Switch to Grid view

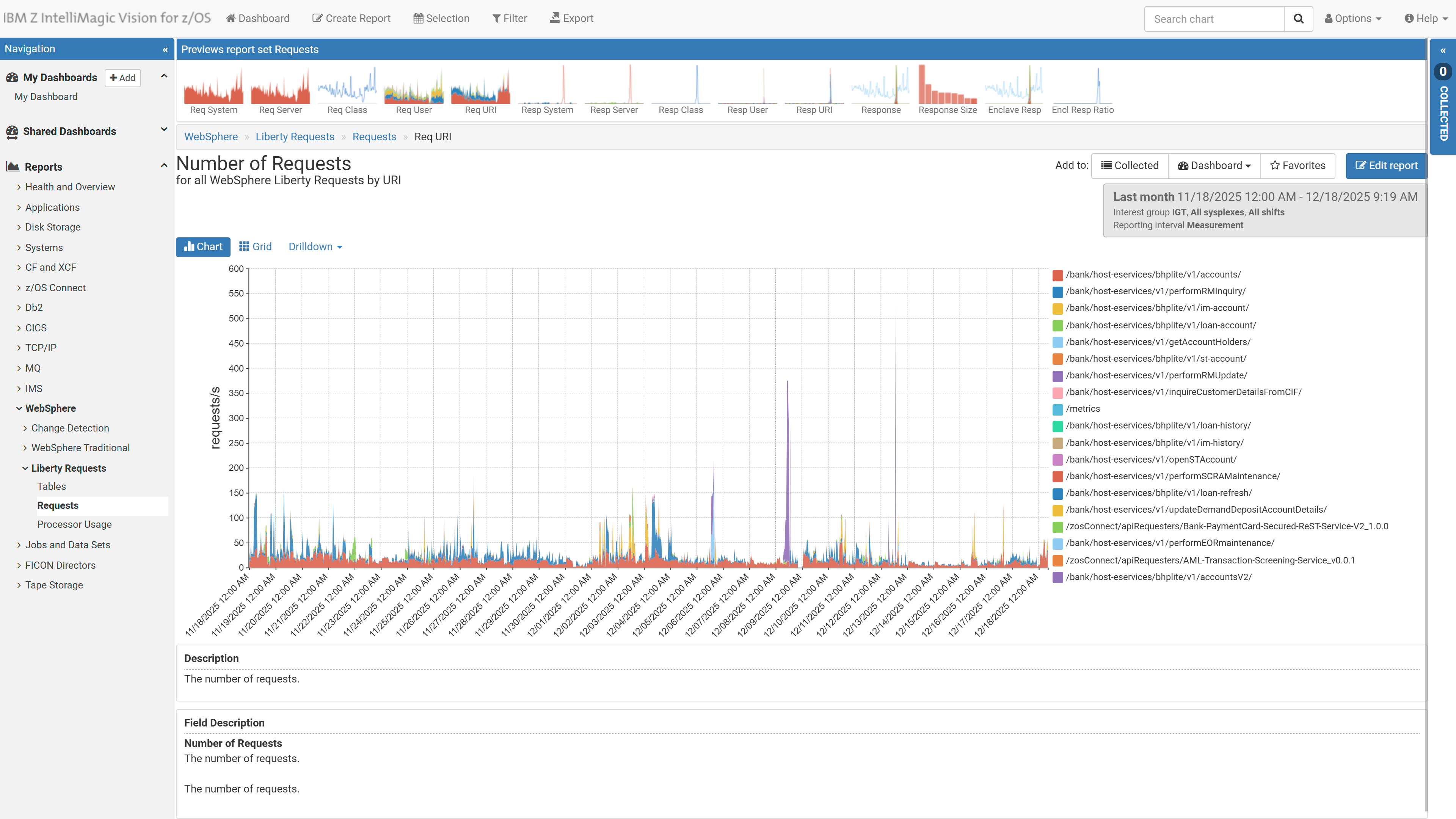click(255, 247)
